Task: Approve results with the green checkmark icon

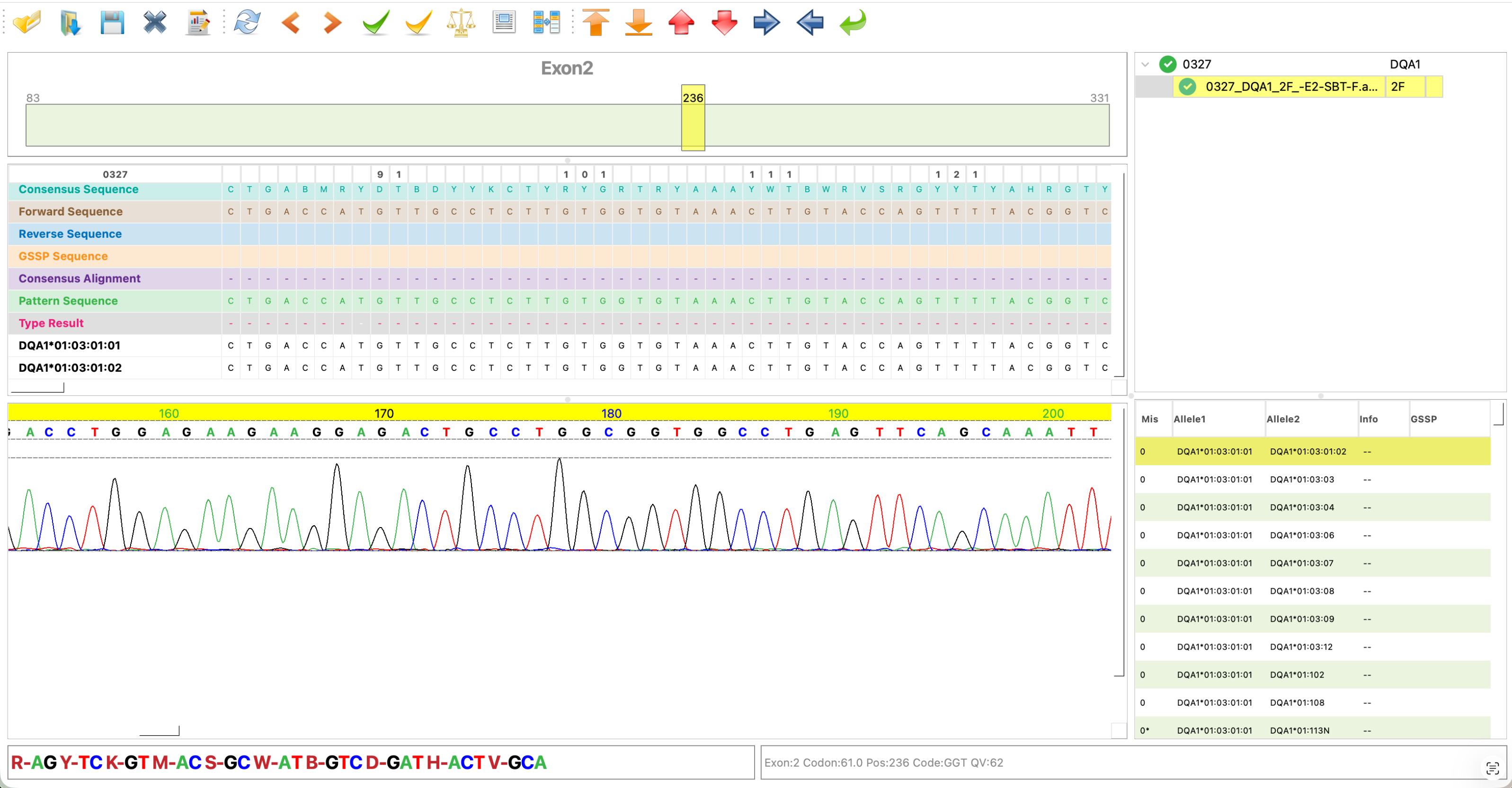Action: [x=375, y=23]
